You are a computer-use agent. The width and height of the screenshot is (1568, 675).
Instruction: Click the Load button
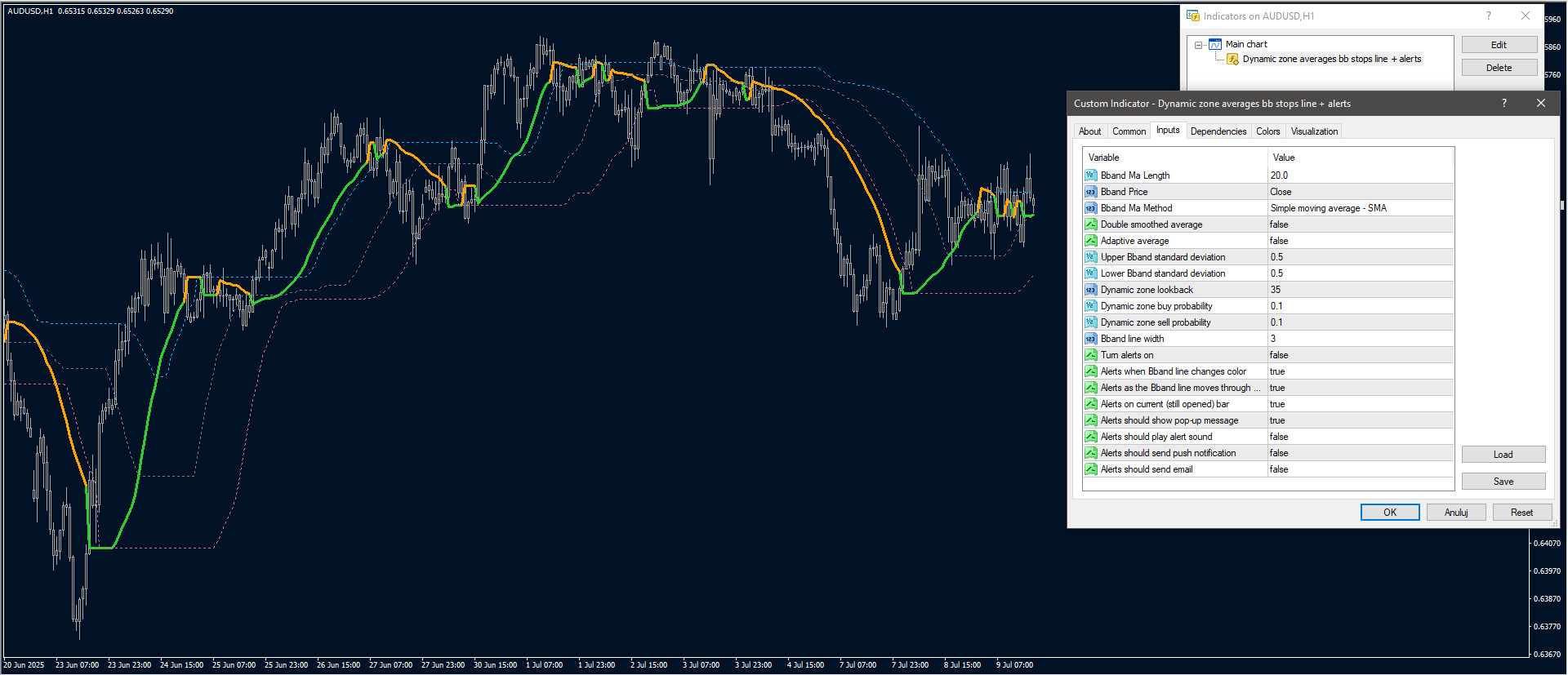click(1503, 455)
